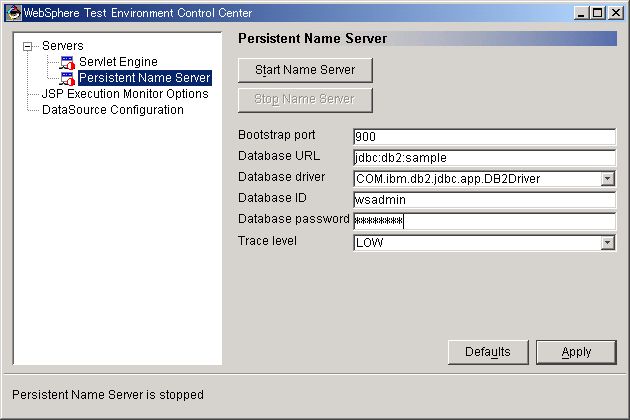630x420 pixels.
Task: Click the disabled Stop Name Server button
Action: (x=305, y=100)
